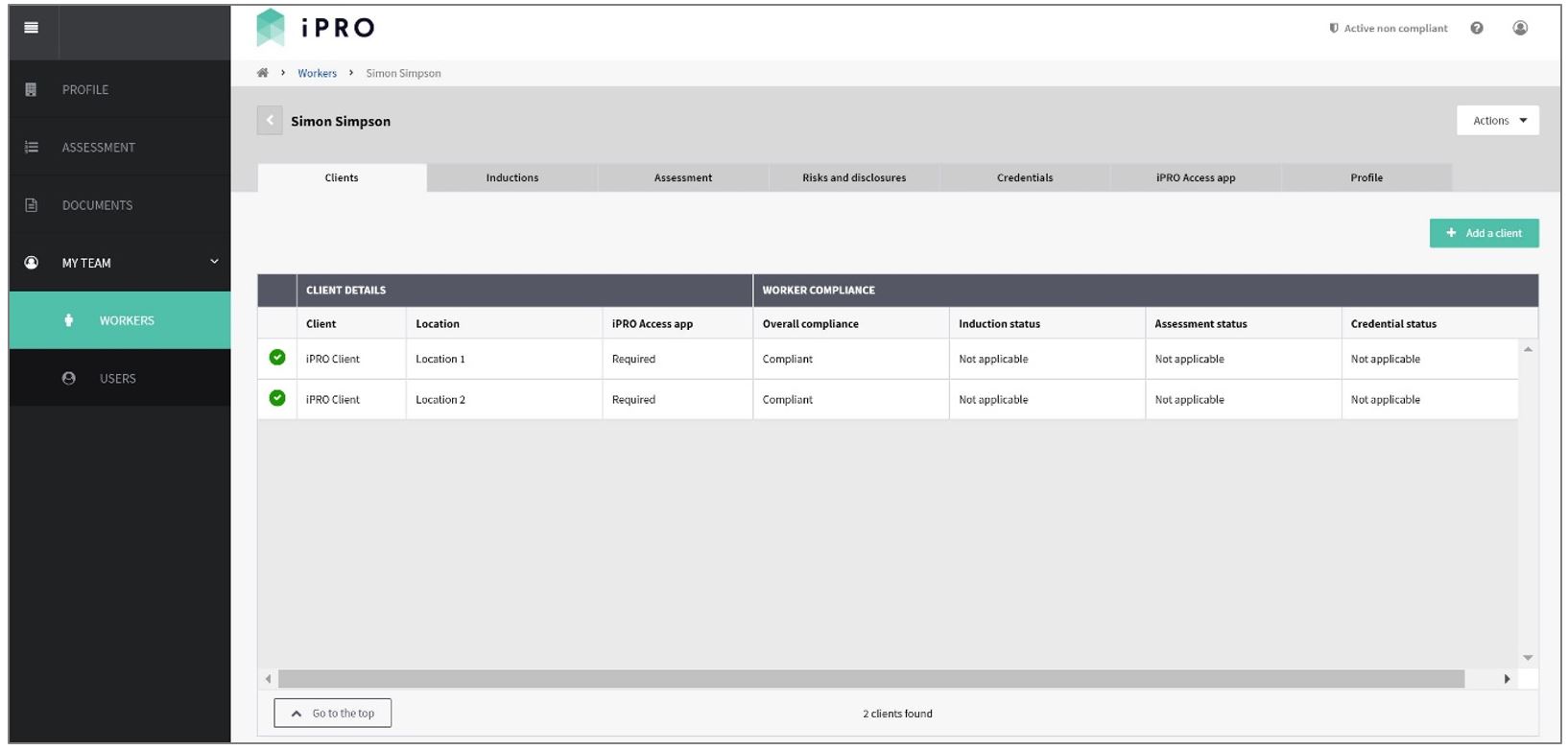Open DOCUMENTS in the sidebar

click(120, 204)
